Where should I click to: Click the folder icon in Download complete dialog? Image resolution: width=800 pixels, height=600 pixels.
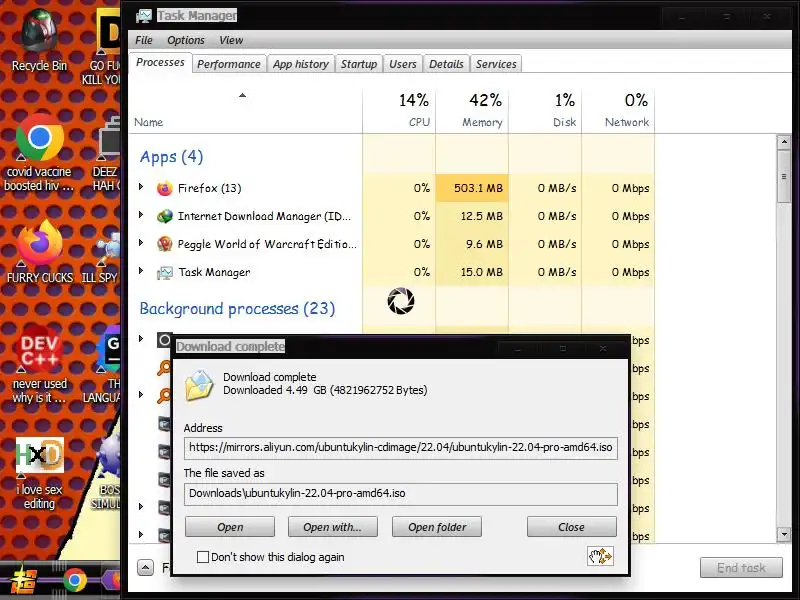point(199,385)
